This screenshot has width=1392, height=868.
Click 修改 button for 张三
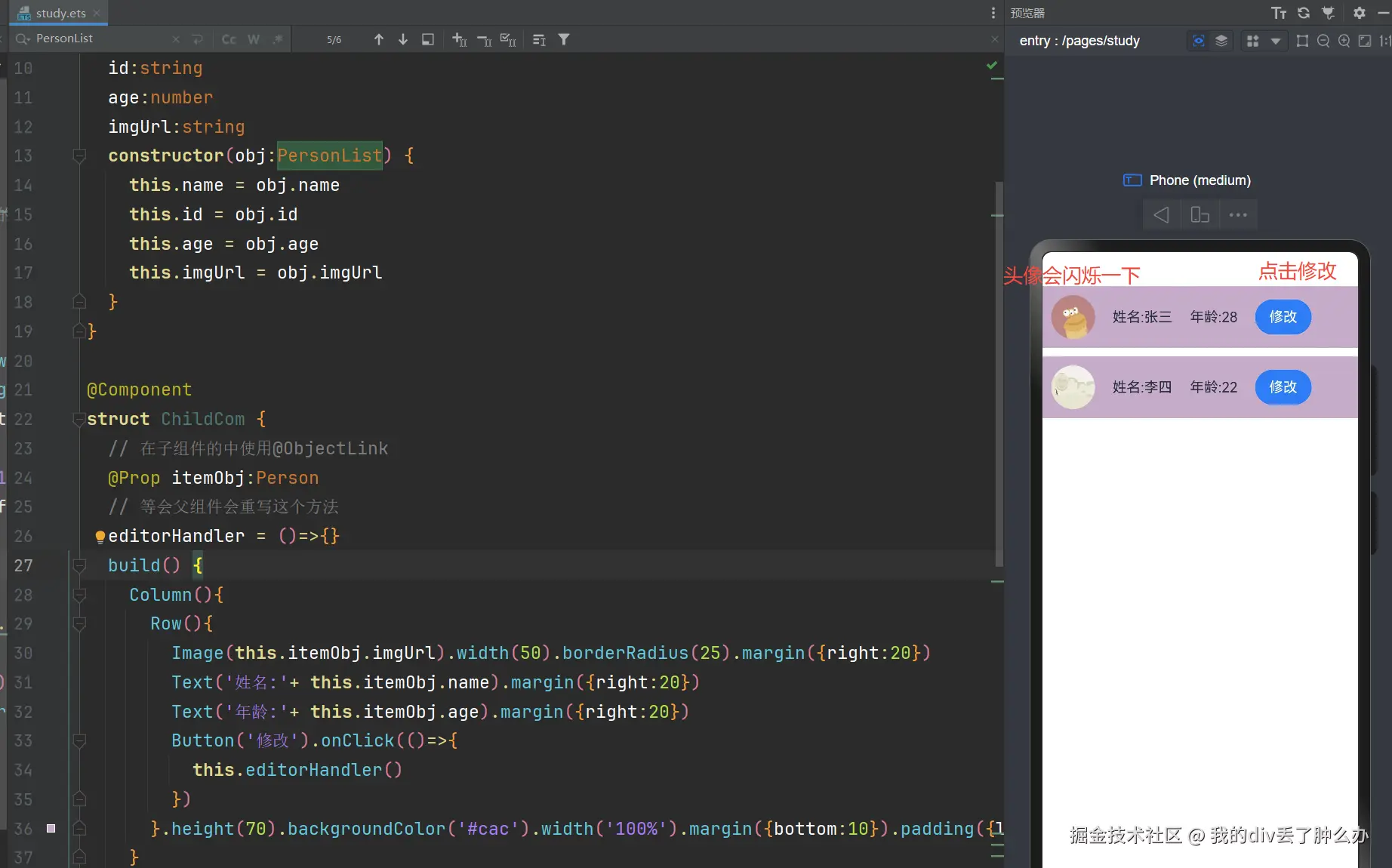pos(1283,317)
